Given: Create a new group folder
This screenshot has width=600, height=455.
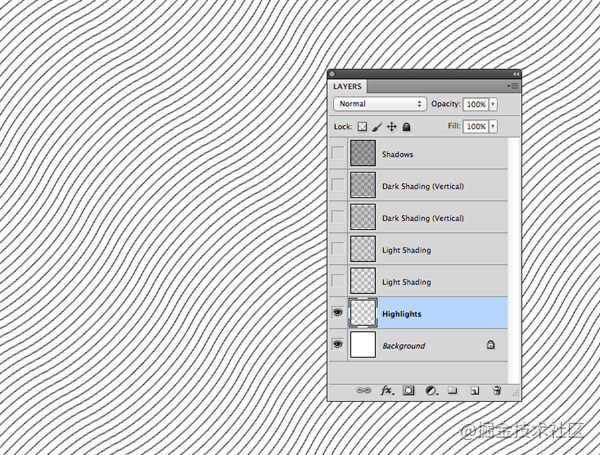Looking at the screenshot, I should point(453,390).
